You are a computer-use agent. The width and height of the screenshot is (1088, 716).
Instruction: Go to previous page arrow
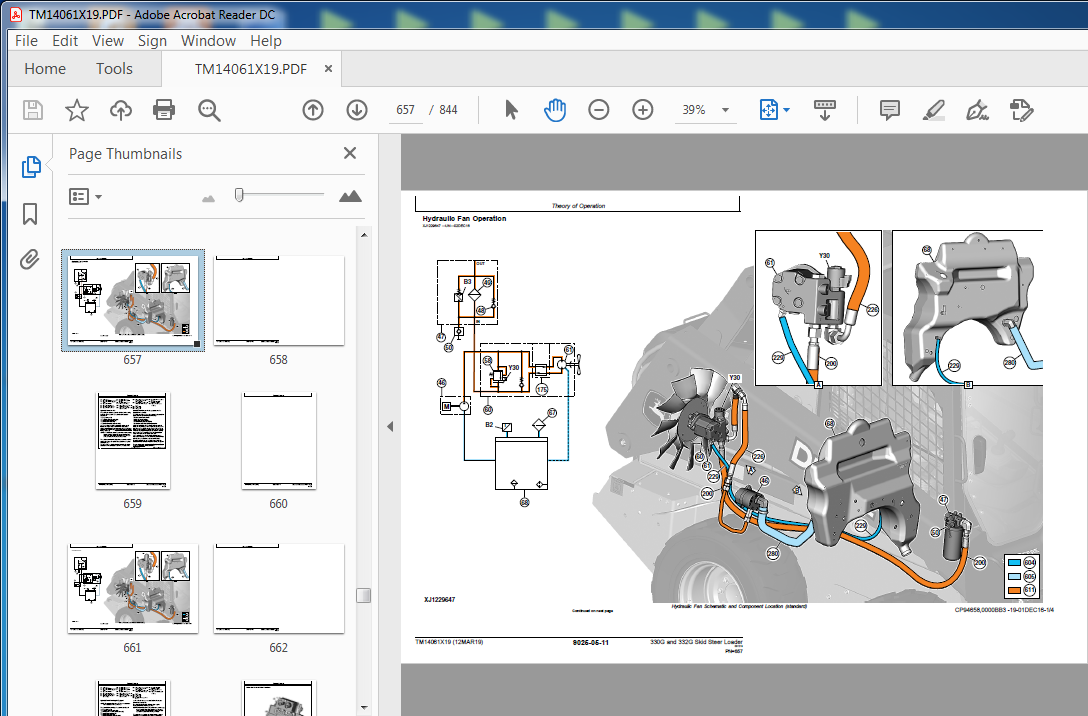313,110
